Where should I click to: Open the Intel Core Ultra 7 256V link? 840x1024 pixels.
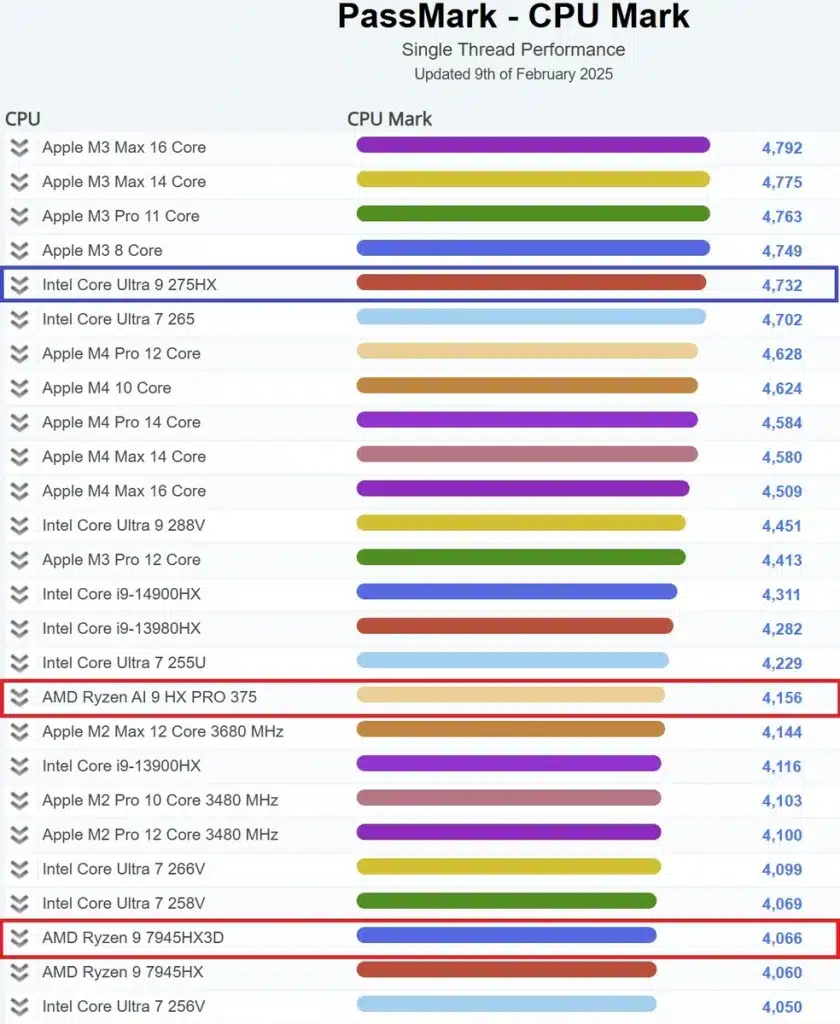point(123,1006)
